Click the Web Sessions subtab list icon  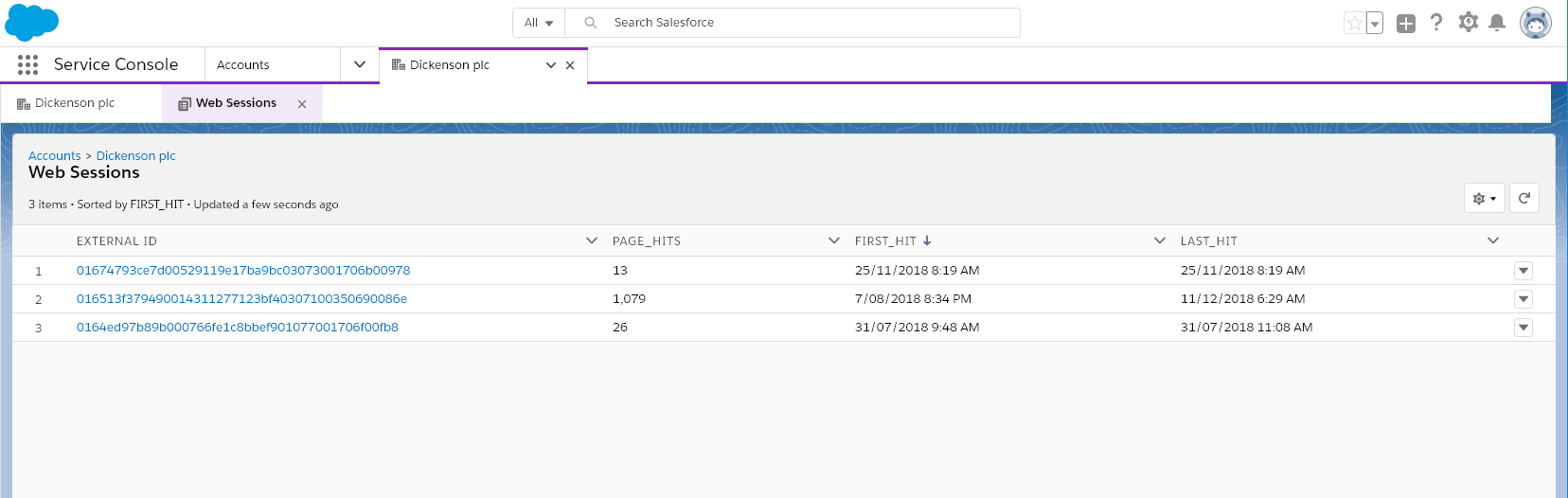(x=185, y=103)
